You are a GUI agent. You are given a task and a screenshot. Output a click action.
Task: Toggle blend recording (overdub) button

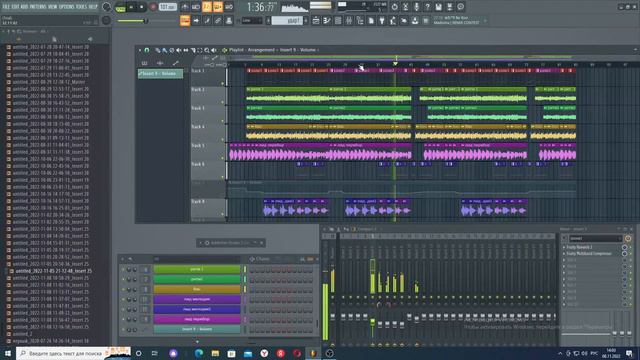218,7
